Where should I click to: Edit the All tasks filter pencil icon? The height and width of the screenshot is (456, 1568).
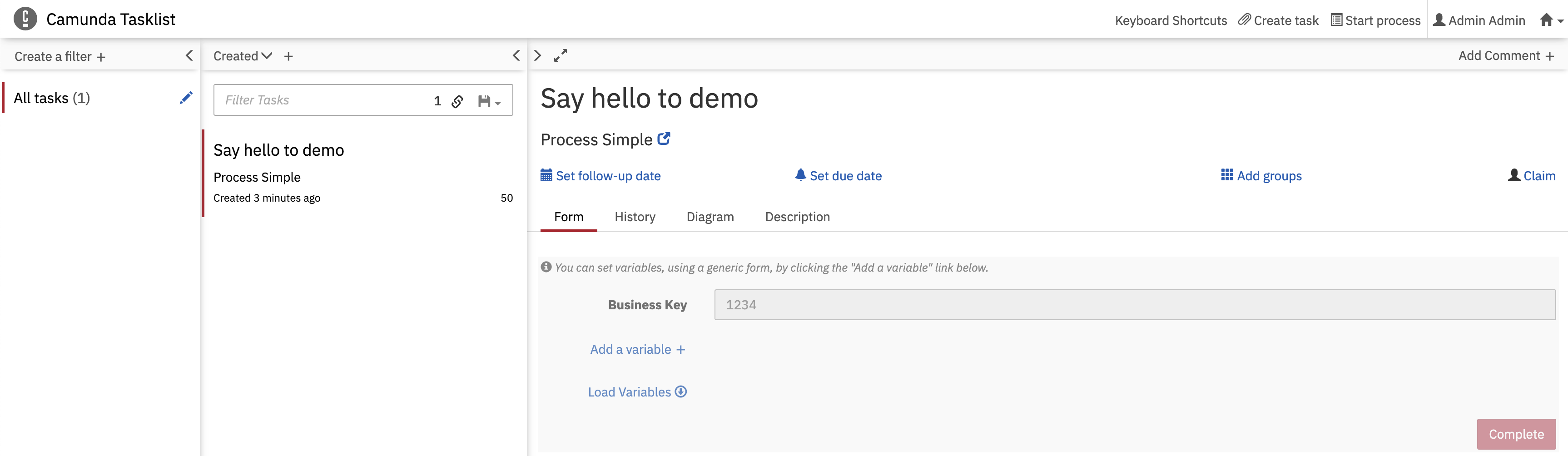pos(186,97)
